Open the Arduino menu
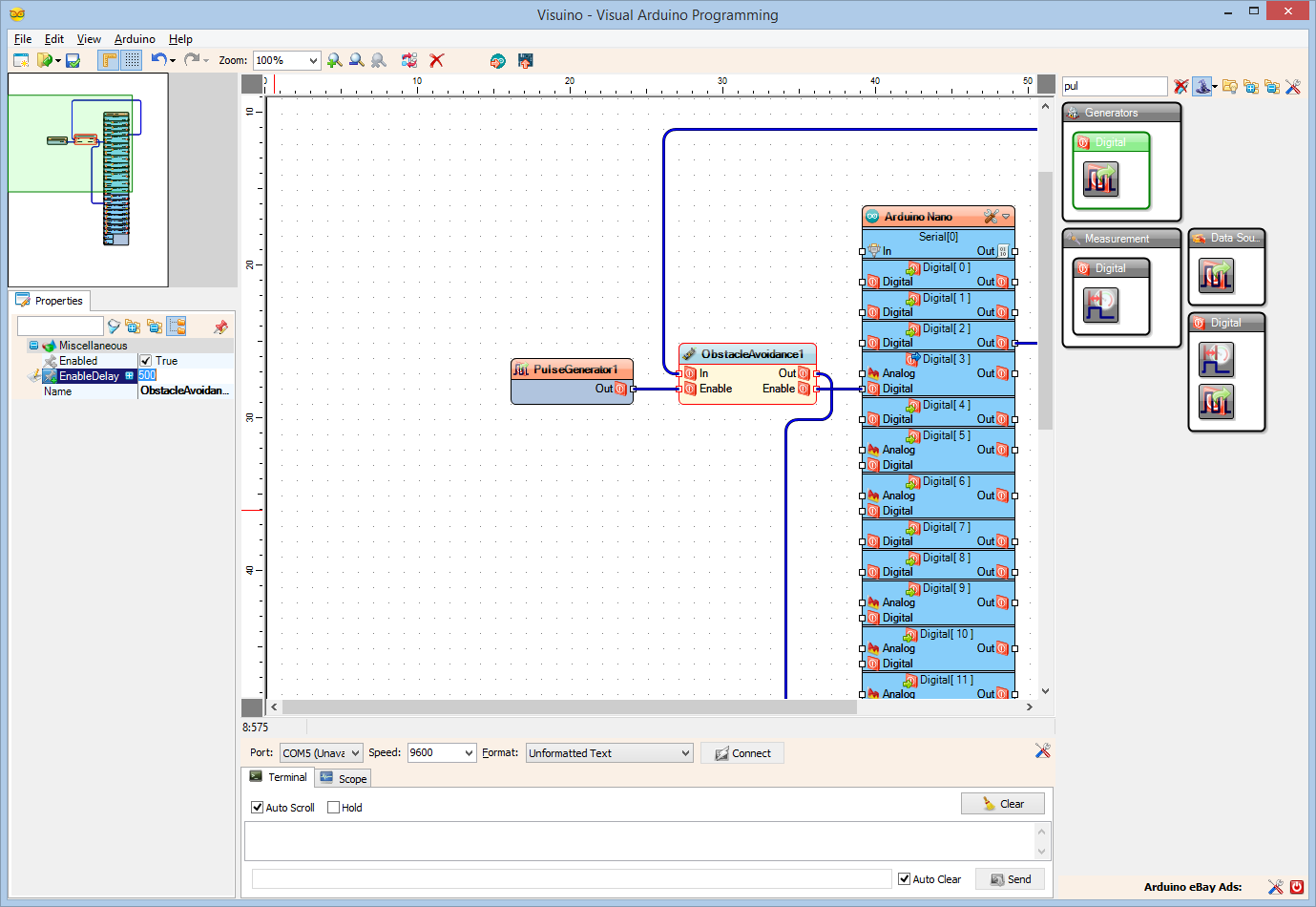Viewport: 1316px width, 907px height. point(135,39)
